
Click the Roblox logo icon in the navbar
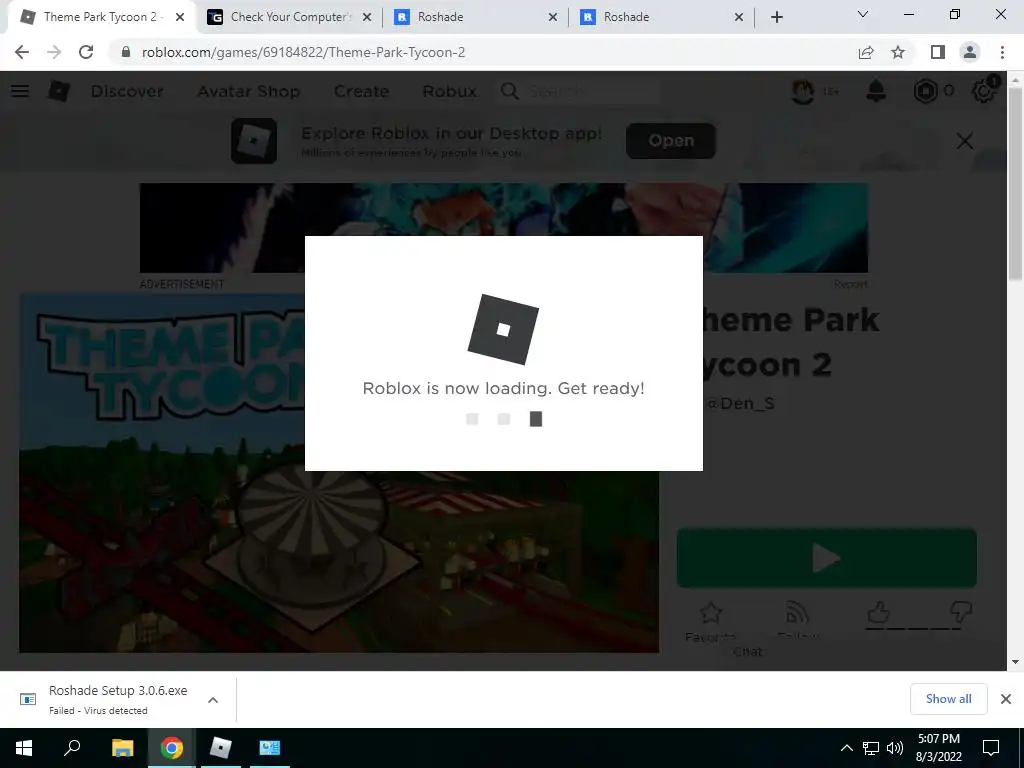coord(59,91)
